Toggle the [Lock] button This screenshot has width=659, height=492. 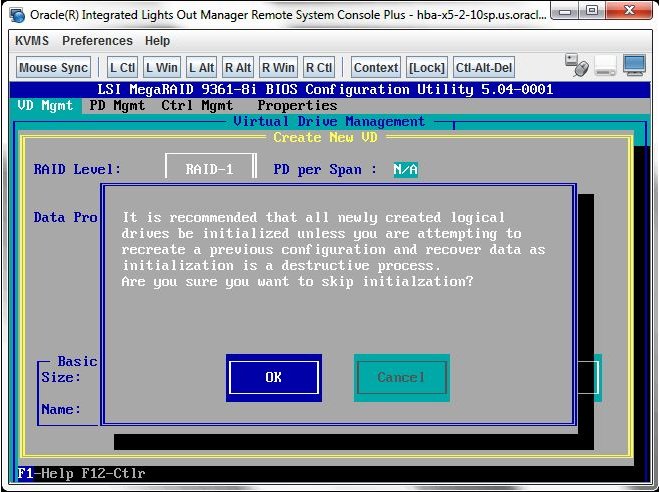pos(427,68)
